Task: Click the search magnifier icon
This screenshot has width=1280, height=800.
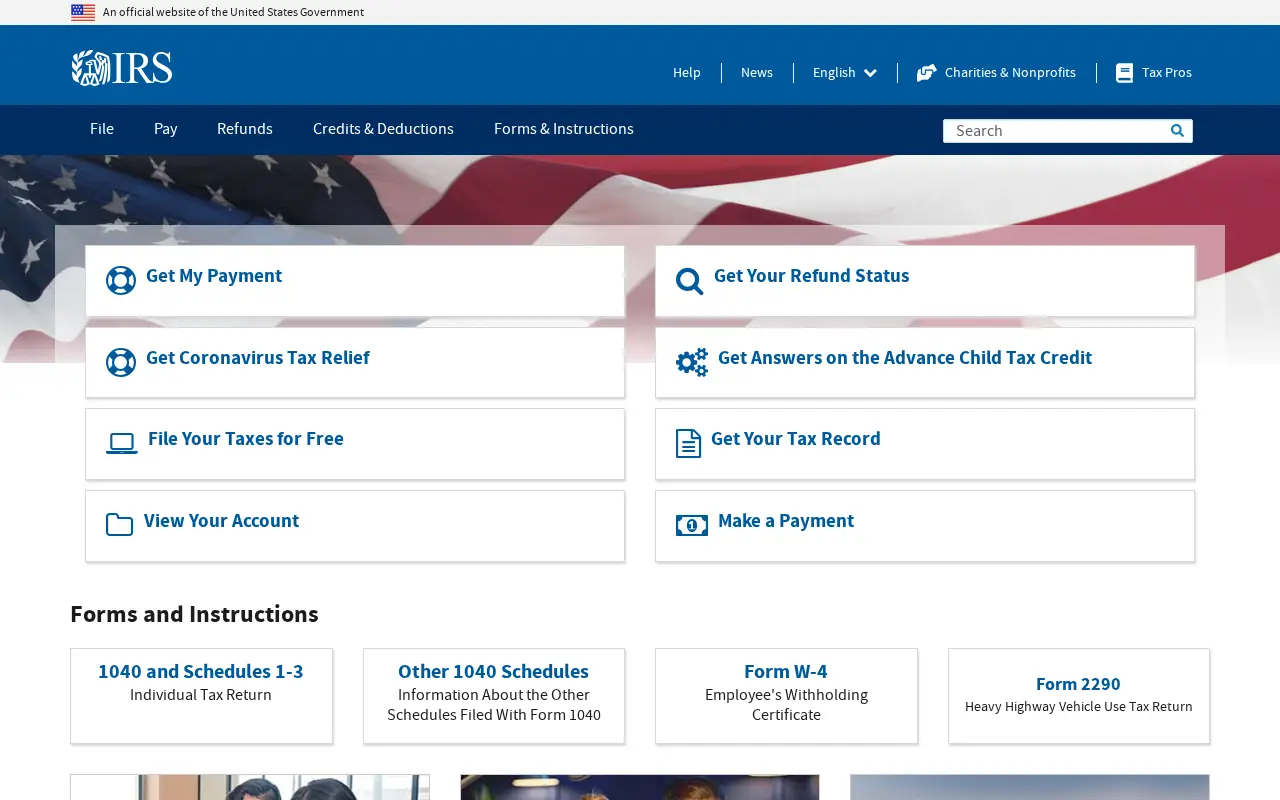Action: (1177, 130)
